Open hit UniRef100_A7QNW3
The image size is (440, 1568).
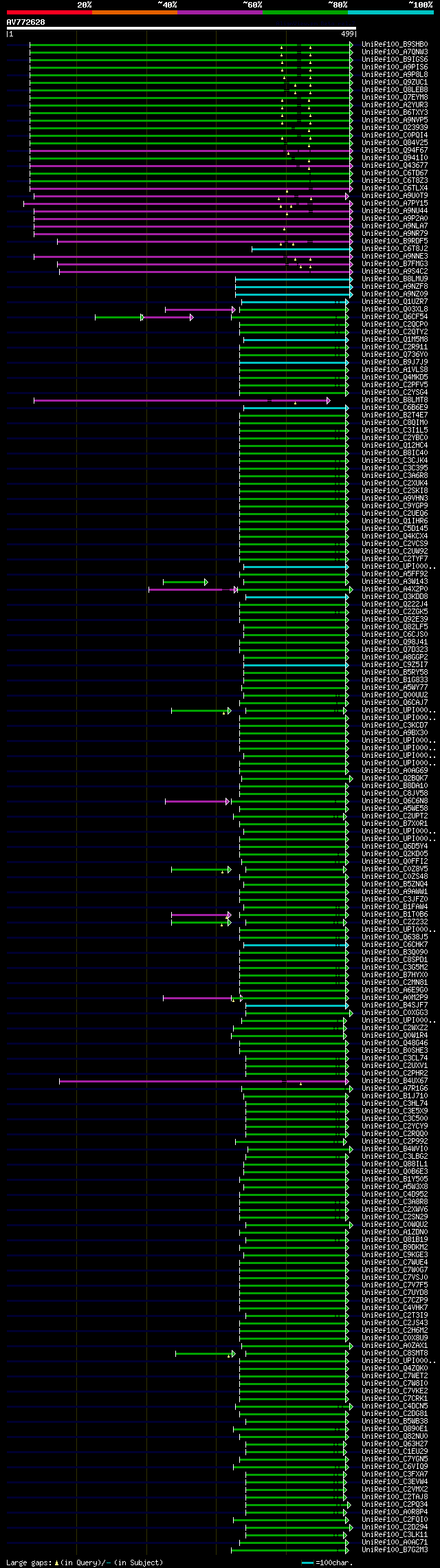tap(395, 52)
